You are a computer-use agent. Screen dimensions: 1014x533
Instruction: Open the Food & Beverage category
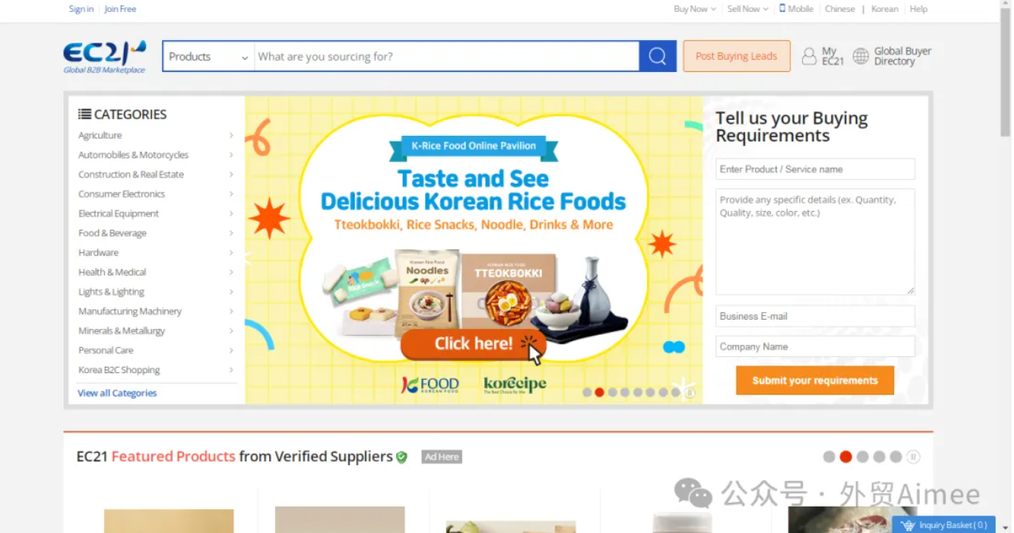tap(113, 233)
